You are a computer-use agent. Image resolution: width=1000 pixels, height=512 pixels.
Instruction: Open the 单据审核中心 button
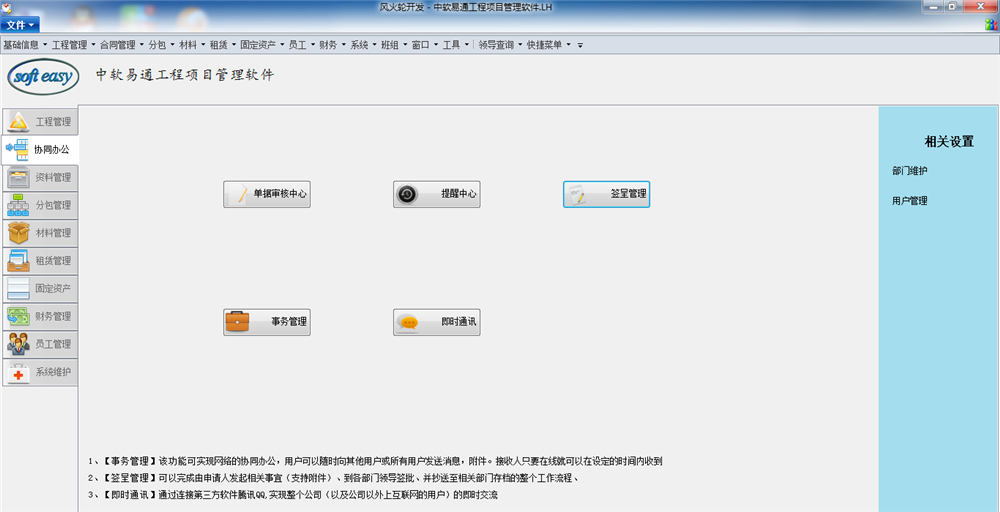click(267, 194)
